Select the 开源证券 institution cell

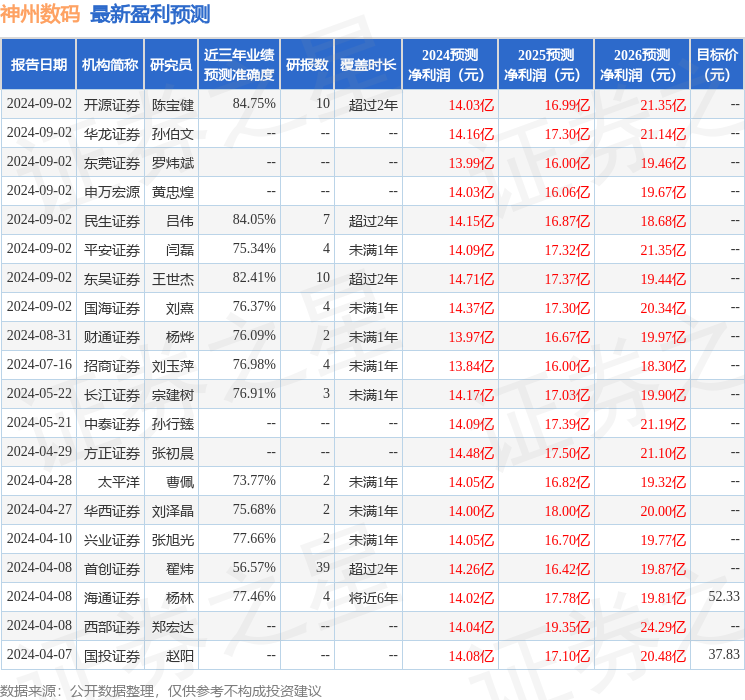[112, 105]
